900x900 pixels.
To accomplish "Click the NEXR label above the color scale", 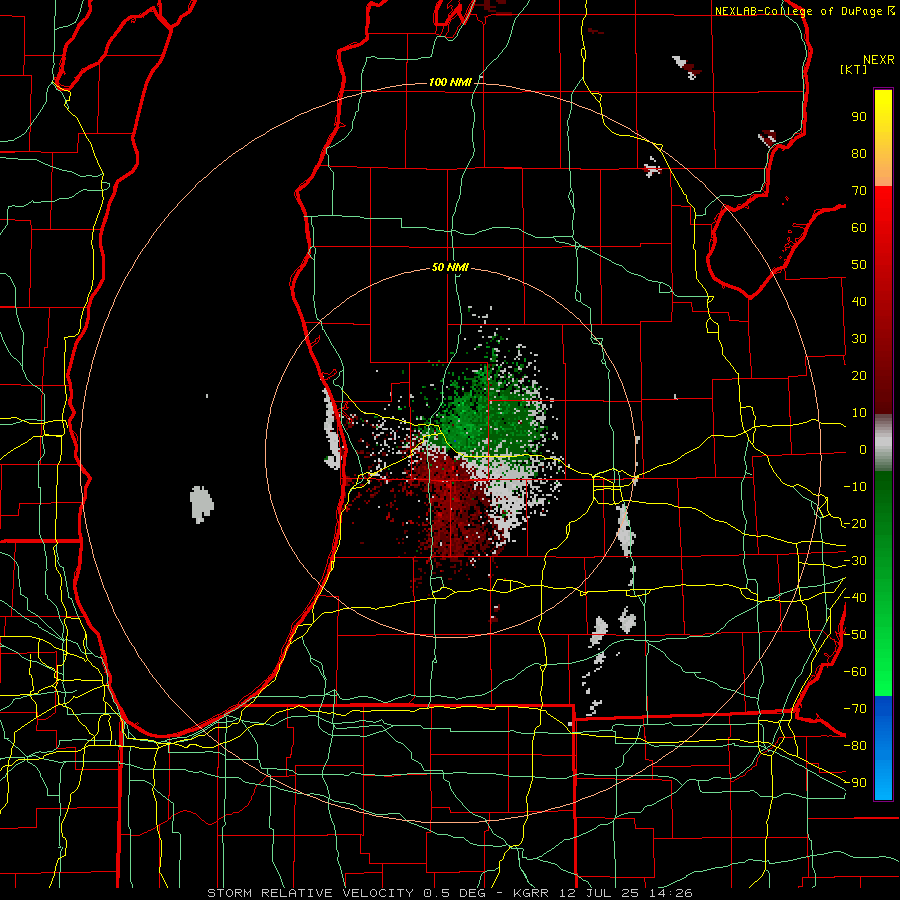I will point(878,60).
